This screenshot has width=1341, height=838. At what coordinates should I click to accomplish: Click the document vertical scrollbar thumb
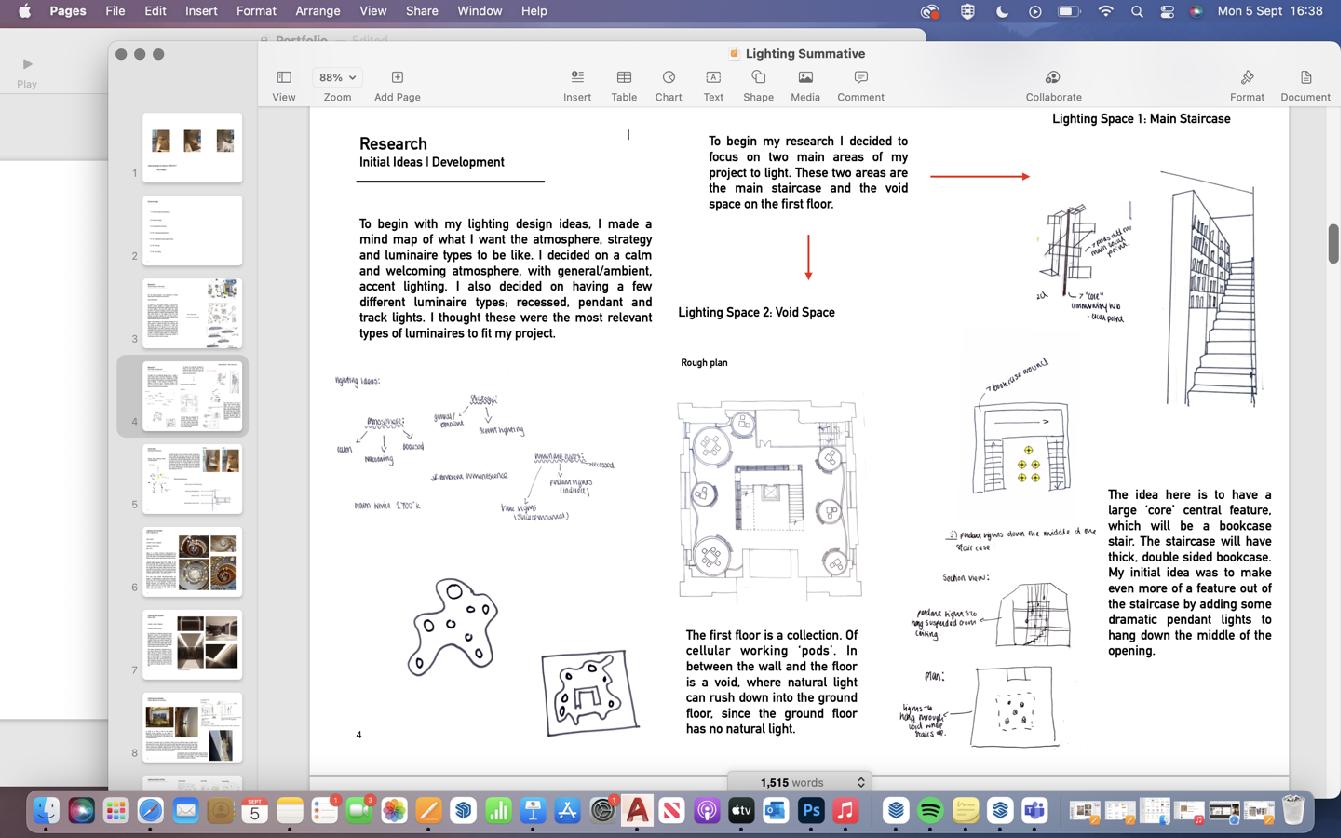pos(1333,244)
